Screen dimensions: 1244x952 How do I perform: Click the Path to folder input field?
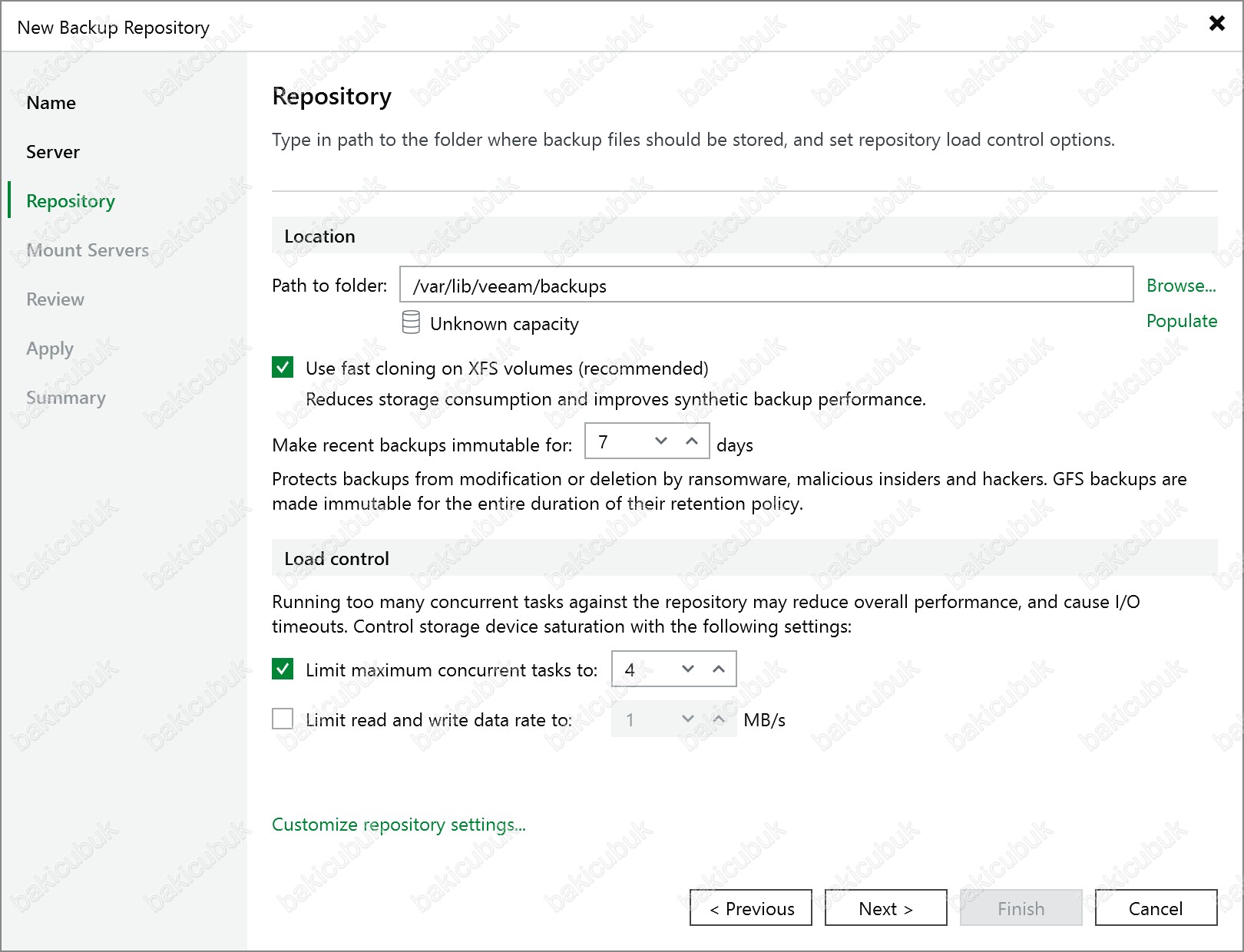click(x=766, y=286)
